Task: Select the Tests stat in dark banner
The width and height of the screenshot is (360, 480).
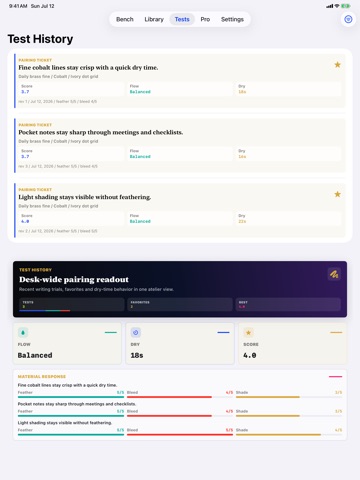Action: (72, 304)
